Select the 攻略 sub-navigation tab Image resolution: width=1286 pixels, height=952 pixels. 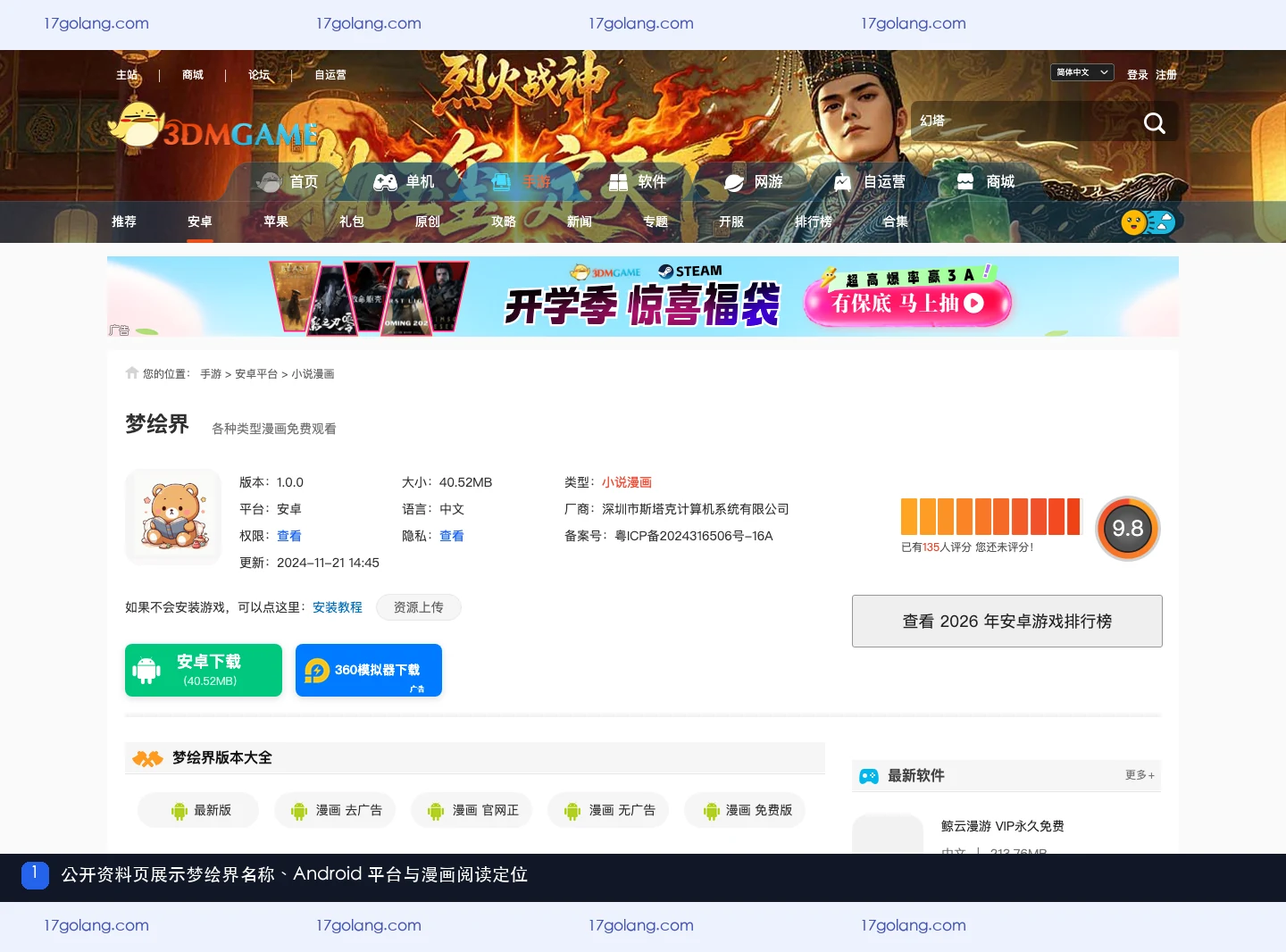pos(504,221)
